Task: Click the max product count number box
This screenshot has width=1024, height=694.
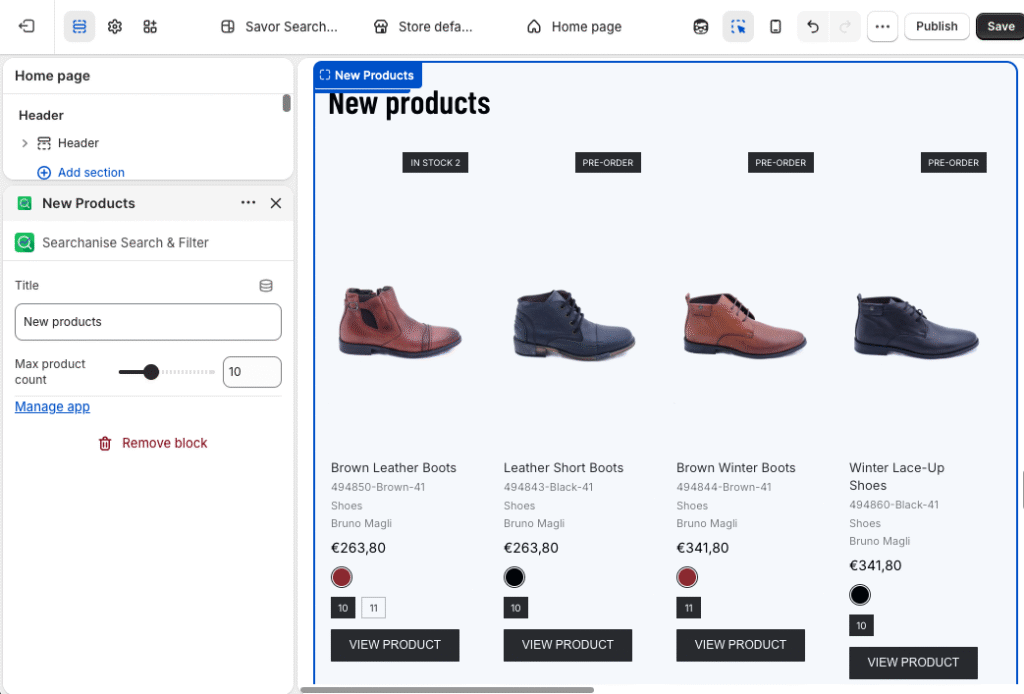Action: 252,371
